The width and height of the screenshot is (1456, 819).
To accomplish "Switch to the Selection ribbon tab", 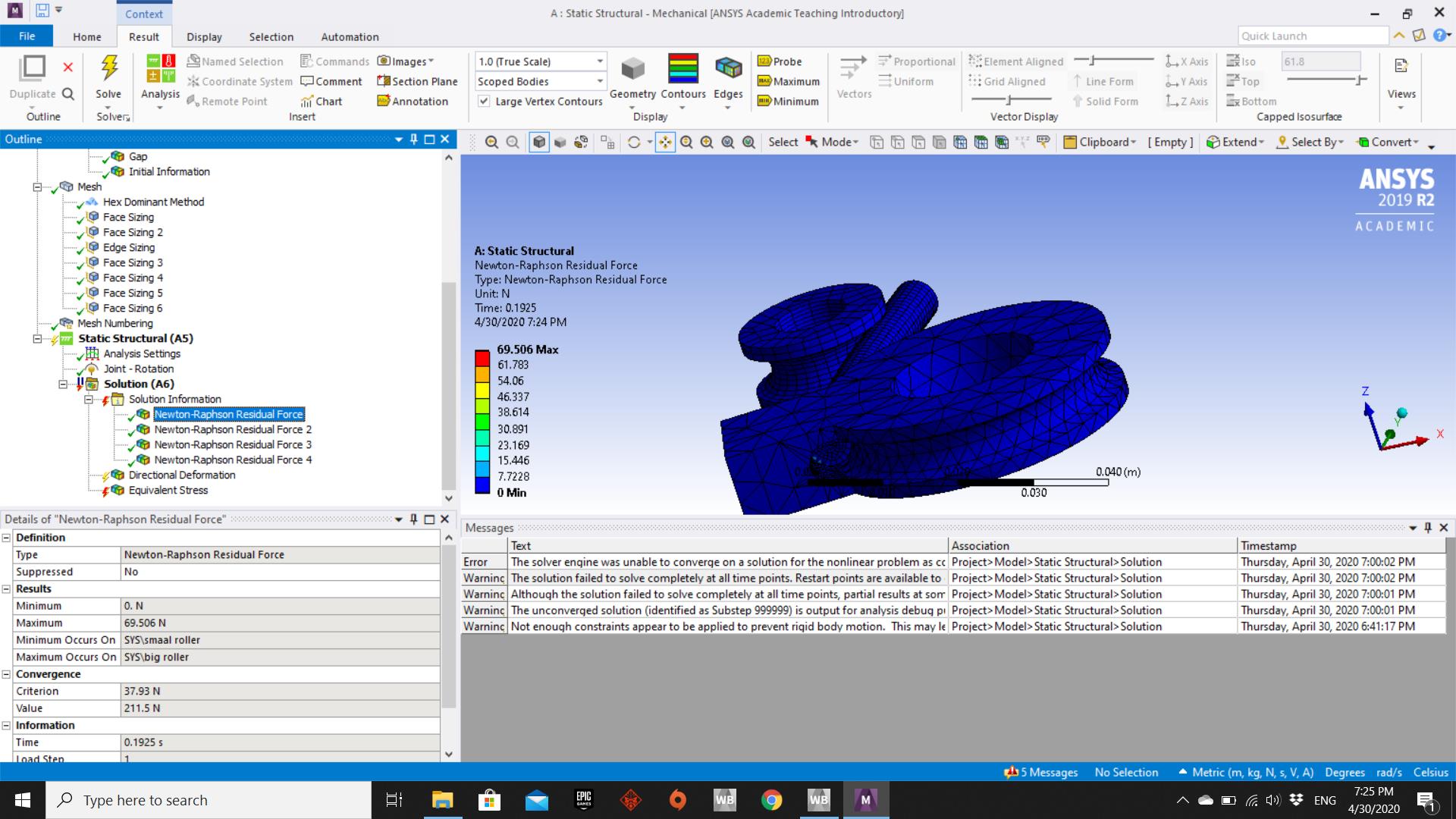I will click(x=271, y=36).
